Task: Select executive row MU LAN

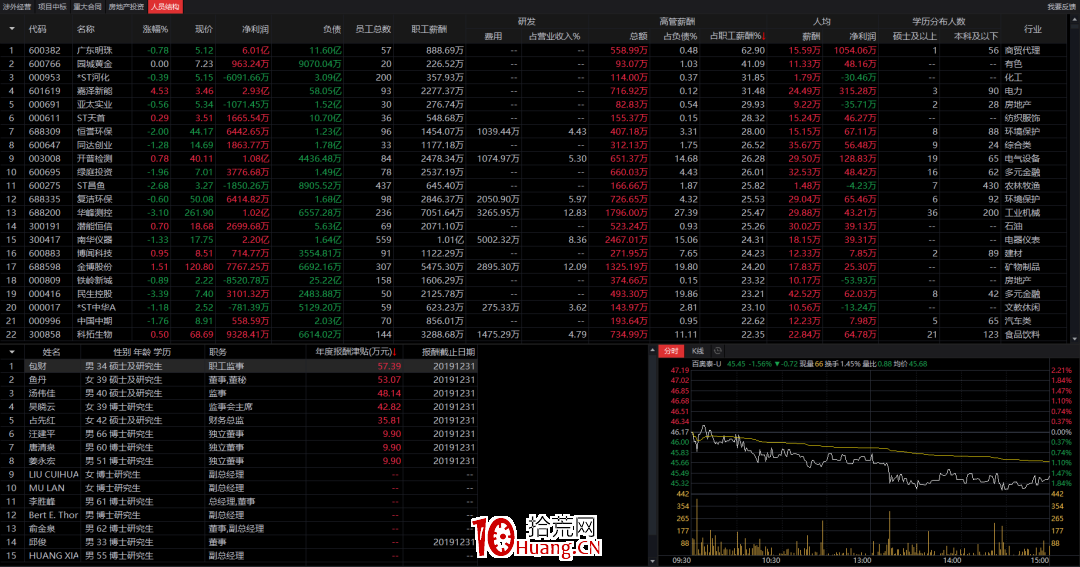Action: coord(238,488)
